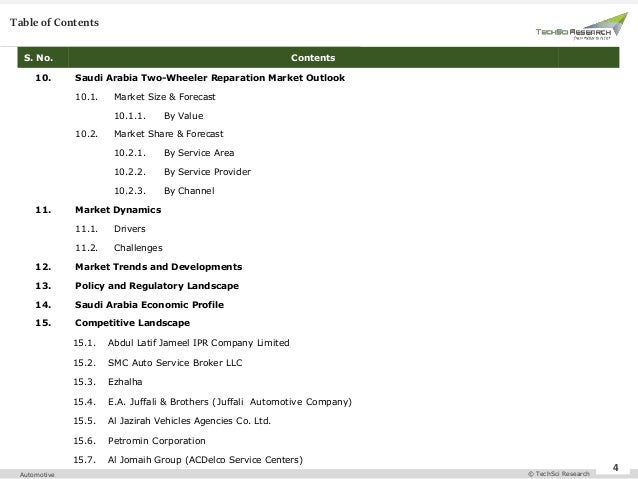Click the page number 4 indicator
638x479 pixels.
pos(615,468)
